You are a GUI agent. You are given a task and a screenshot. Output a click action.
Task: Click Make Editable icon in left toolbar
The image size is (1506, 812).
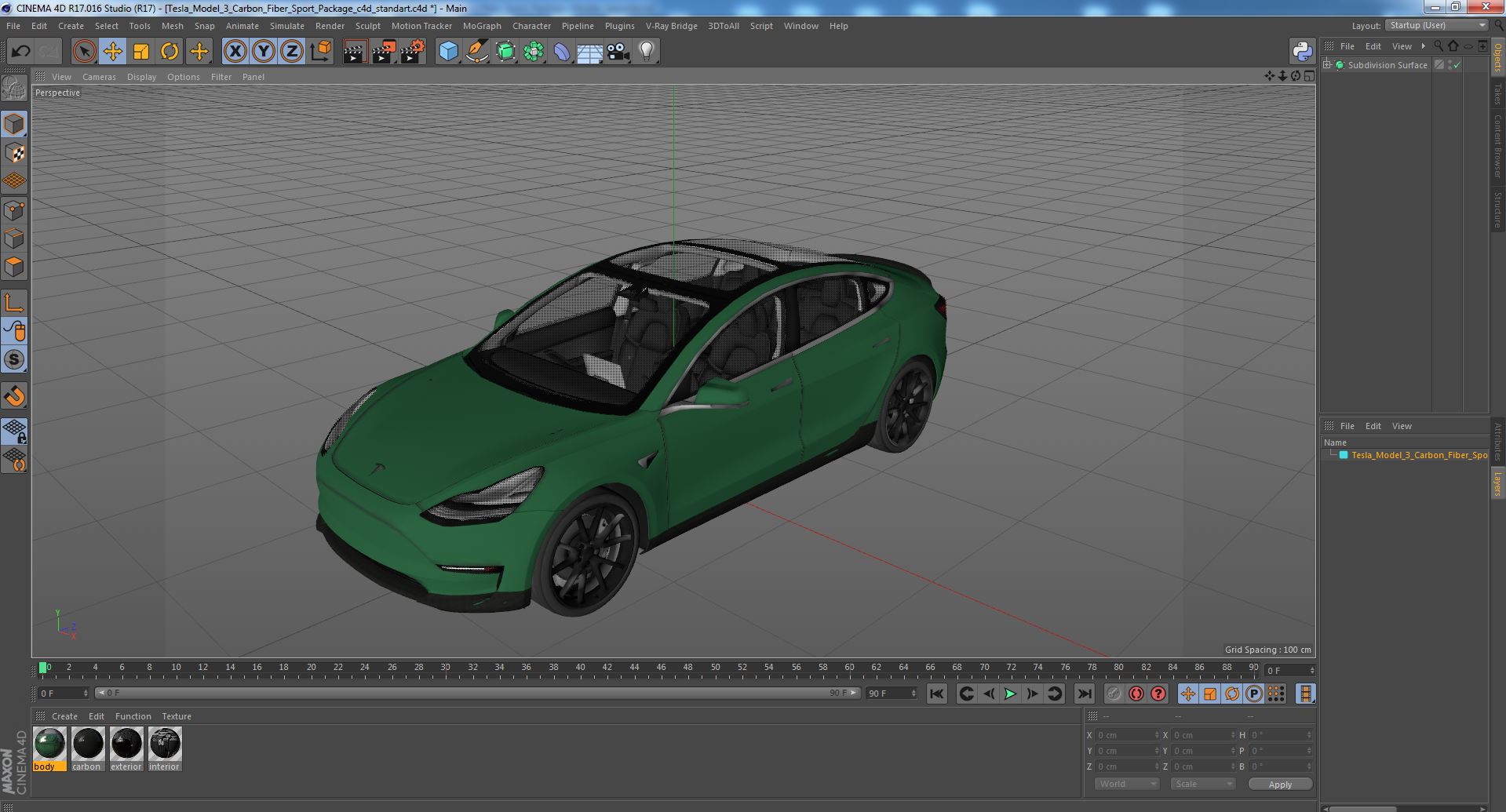click(x=14, y=88)
